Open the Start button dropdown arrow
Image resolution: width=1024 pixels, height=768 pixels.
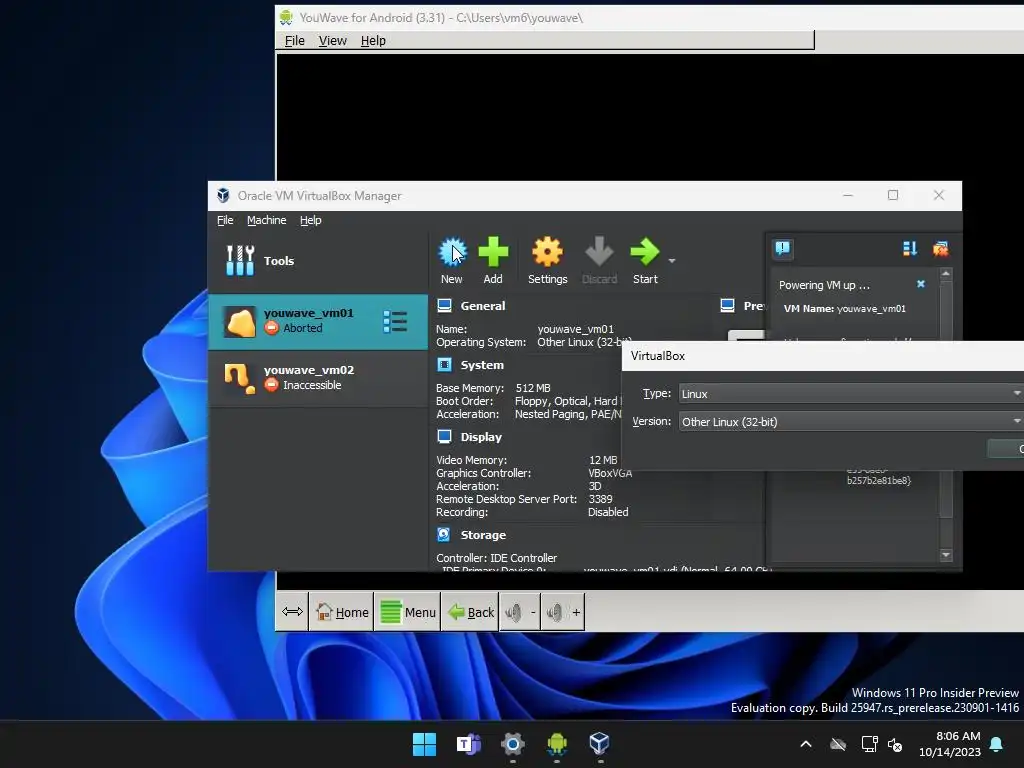[672, 261]
